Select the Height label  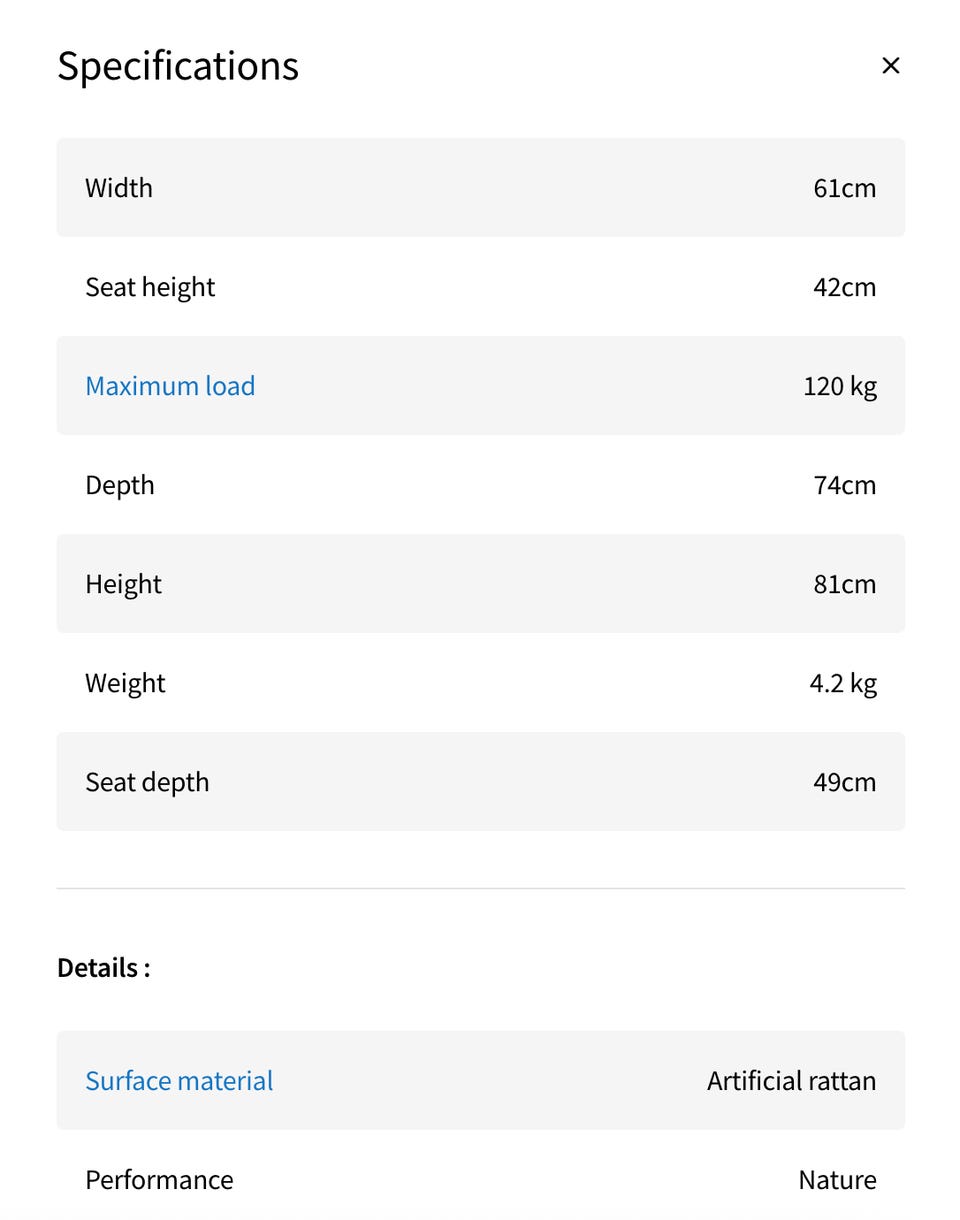123,584
